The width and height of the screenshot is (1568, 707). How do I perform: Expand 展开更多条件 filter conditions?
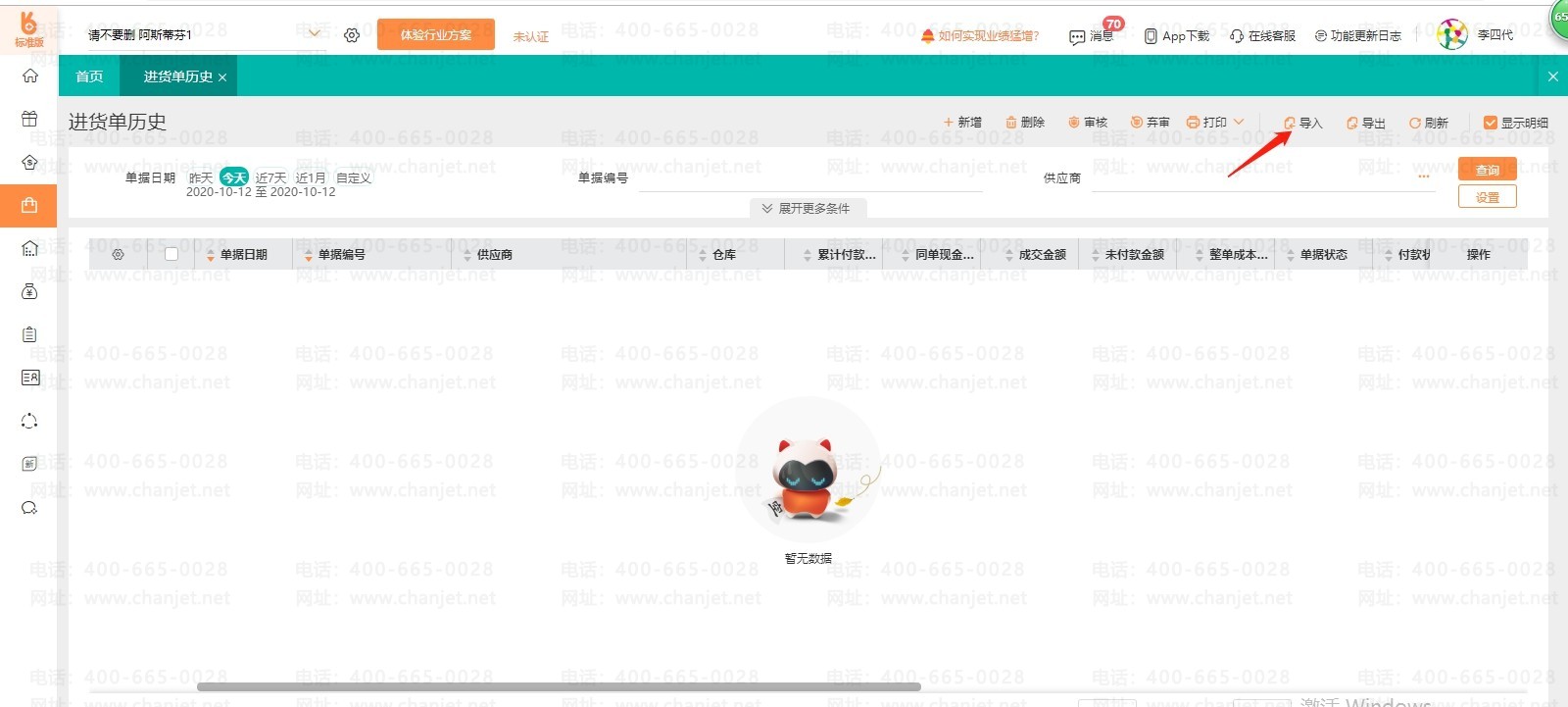[807, 208]
